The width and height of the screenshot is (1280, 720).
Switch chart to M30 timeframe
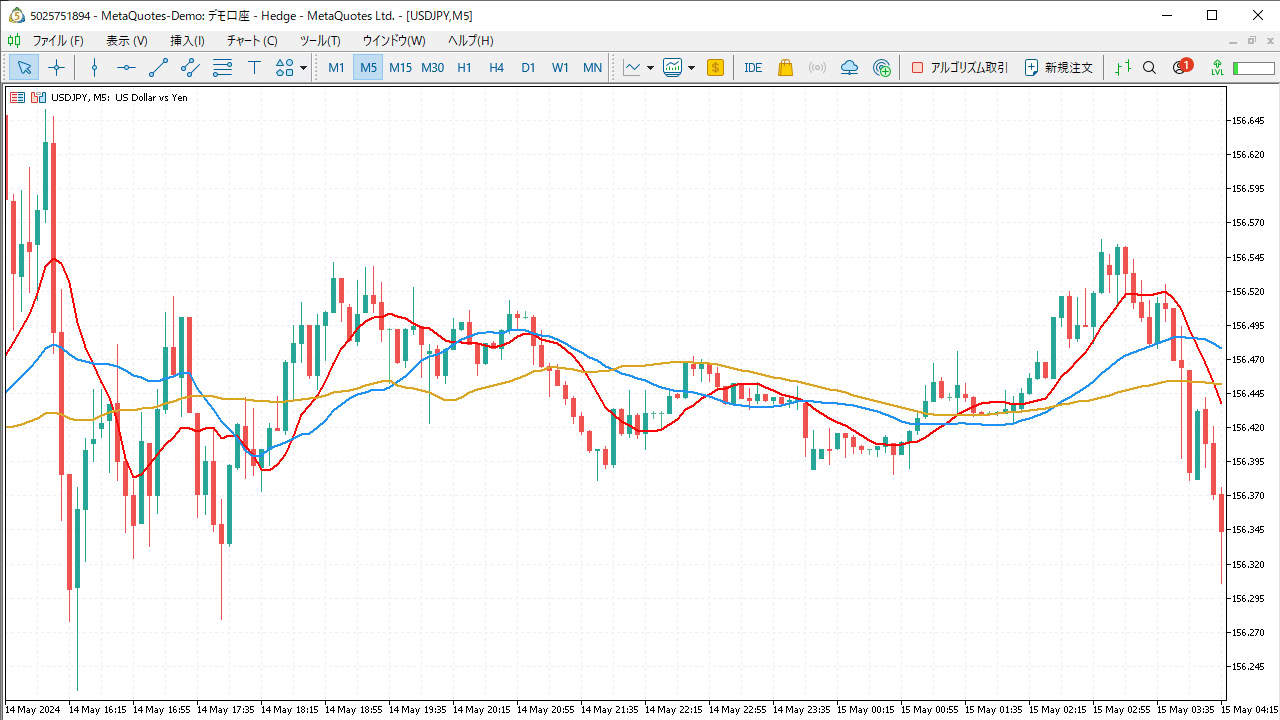coord(432,67)
